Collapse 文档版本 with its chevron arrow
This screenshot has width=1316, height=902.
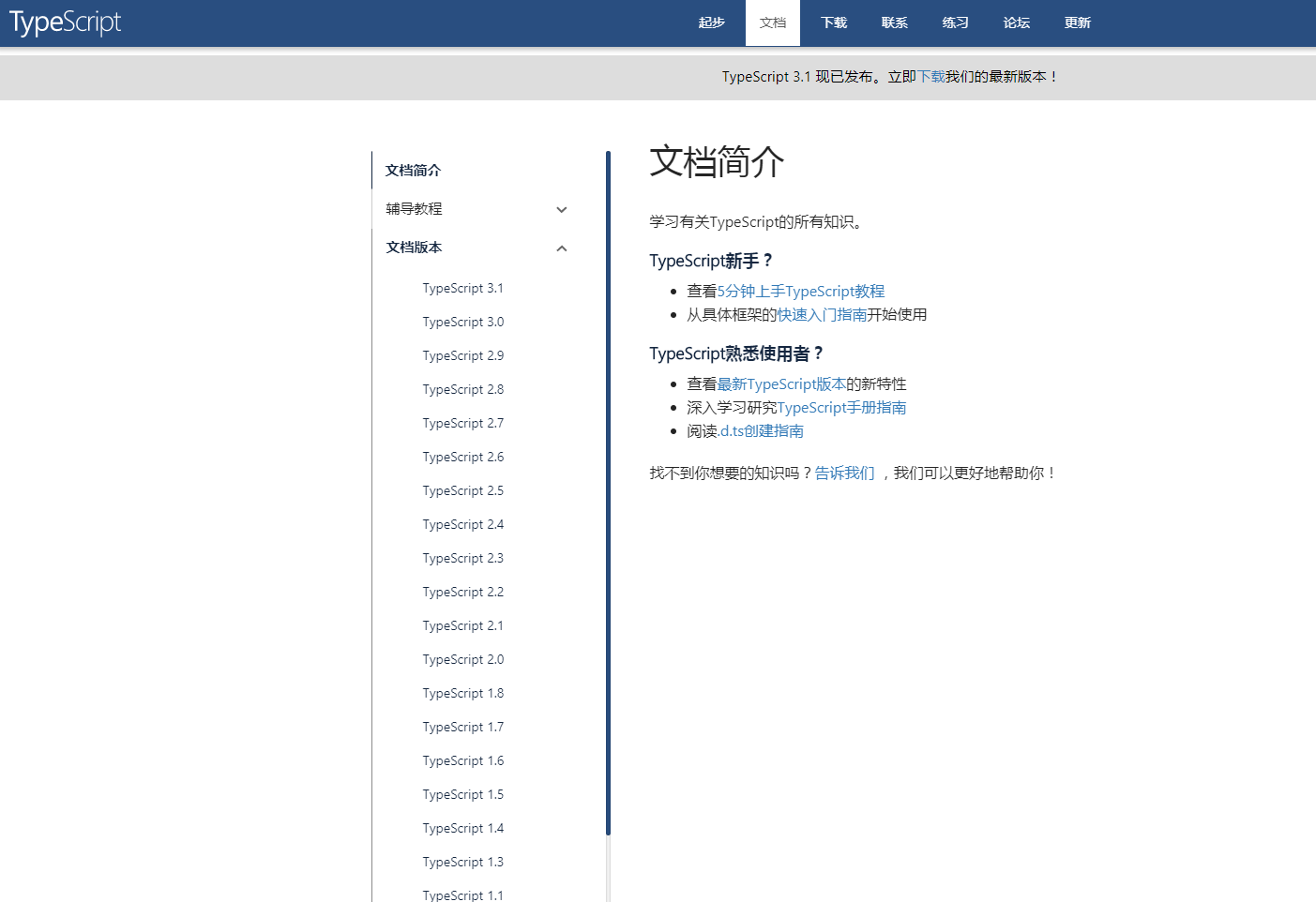point(562,248)
